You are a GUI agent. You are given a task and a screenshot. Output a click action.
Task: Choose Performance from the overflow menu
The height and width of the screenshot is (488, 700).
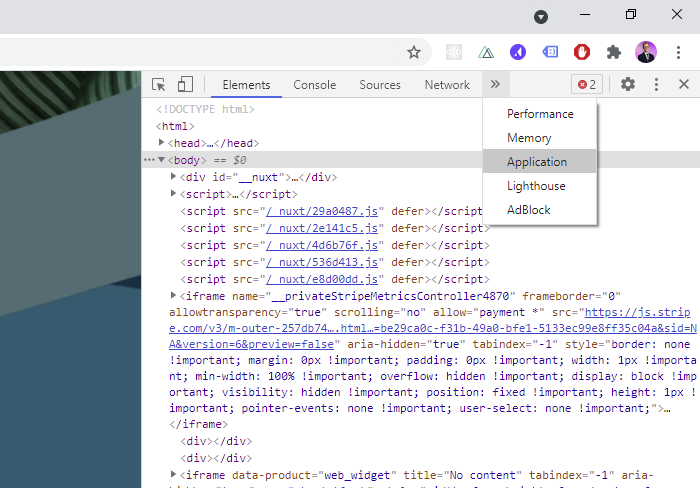coord(540,114)
